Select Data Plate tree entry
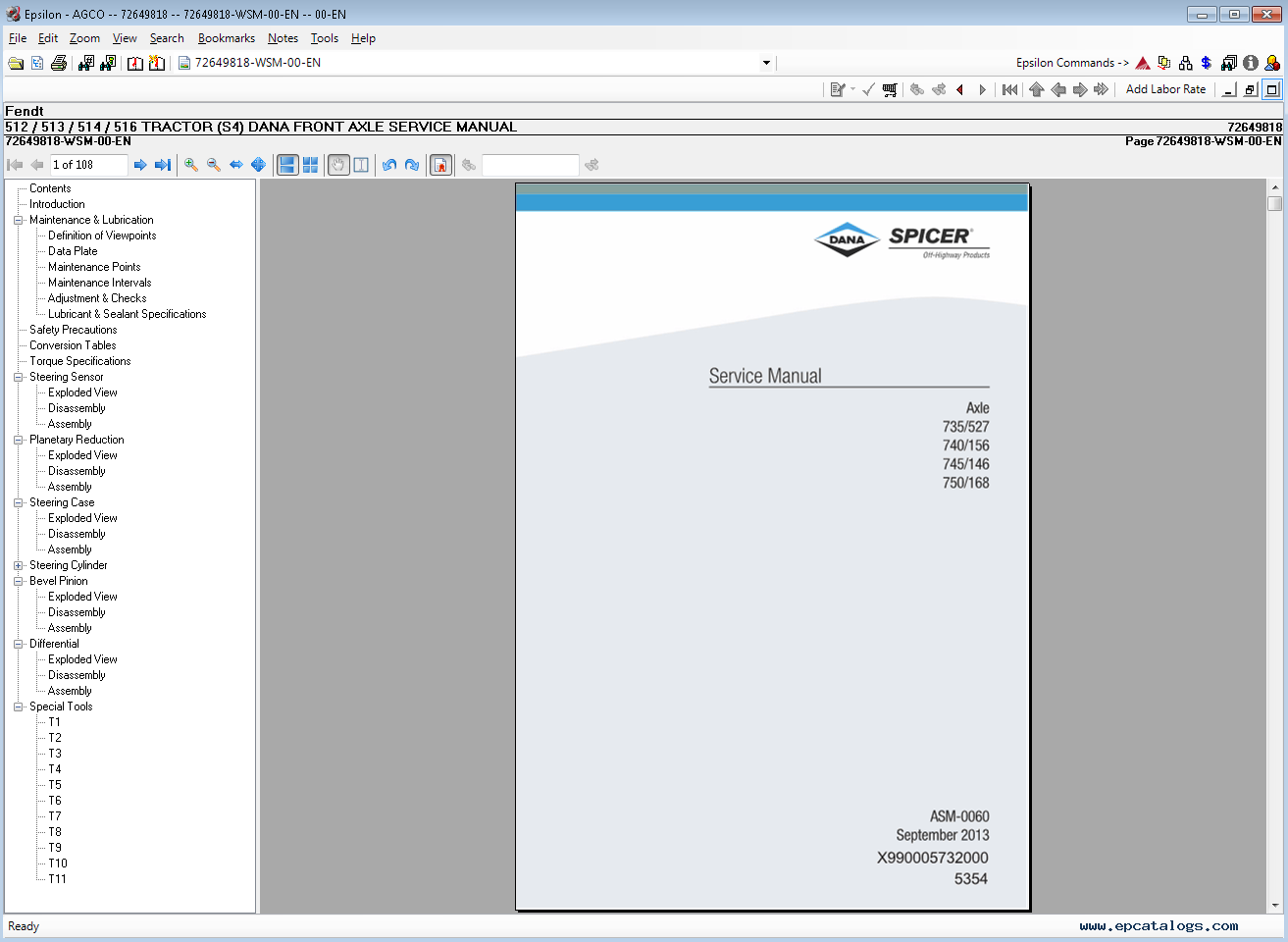Viewport: 1288px width, 942px height. click(x=73, y=251)
